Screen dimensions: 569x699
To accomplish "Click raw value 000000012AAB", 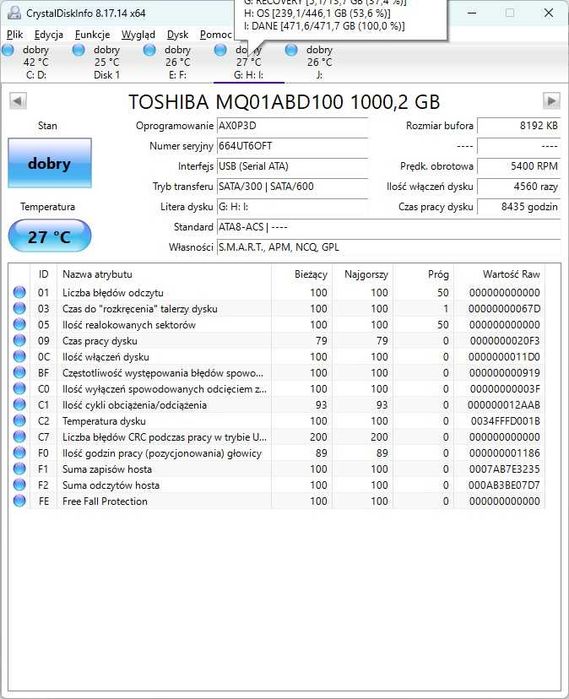I will pyautogui.click(x=504, y=405).
